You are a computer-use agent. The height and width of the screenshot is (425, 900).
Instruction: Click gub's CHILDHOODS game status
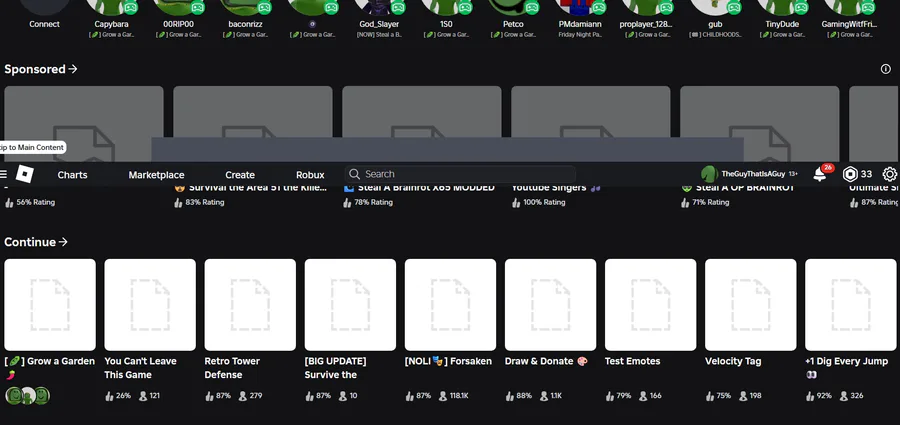[715, 34]
